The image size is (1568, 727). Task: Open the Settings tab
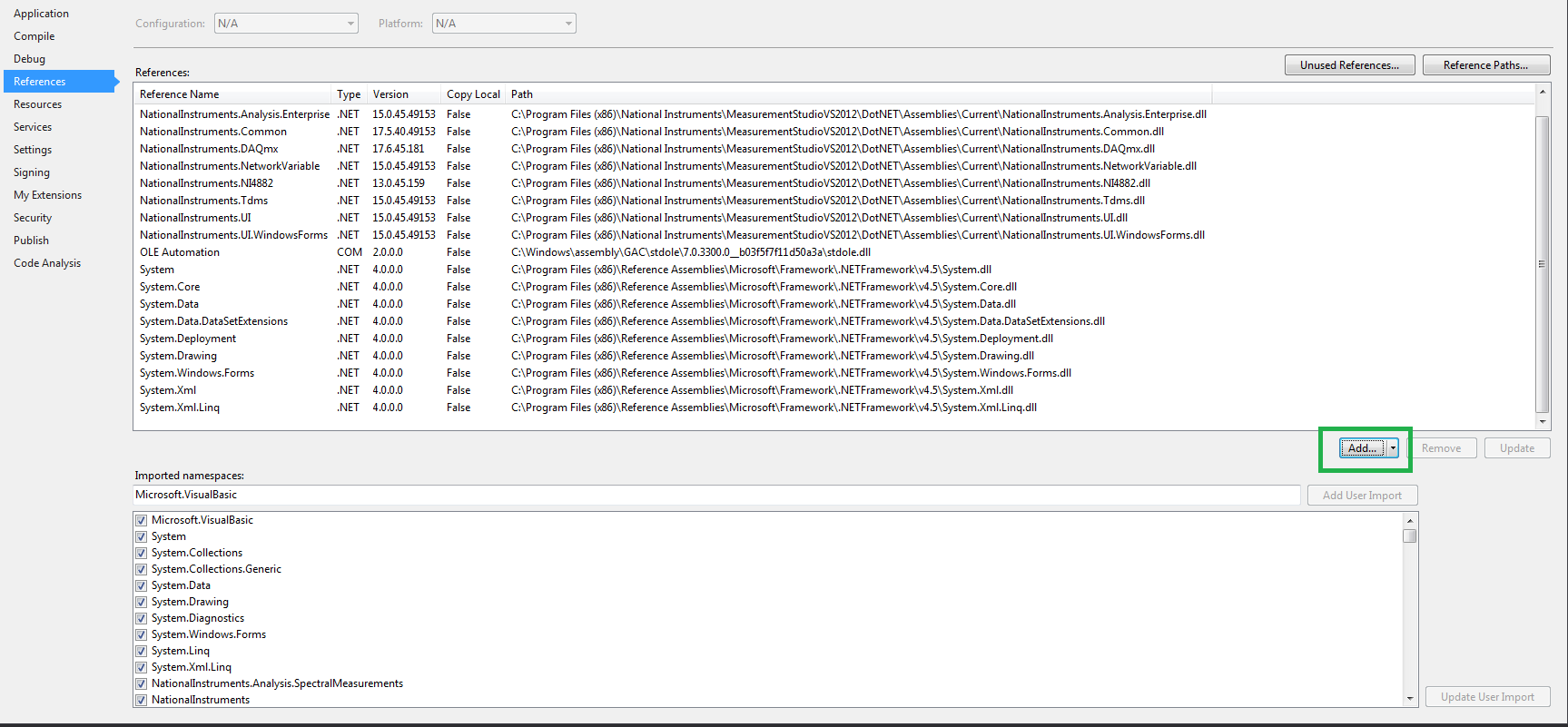(x=33, y=150)
